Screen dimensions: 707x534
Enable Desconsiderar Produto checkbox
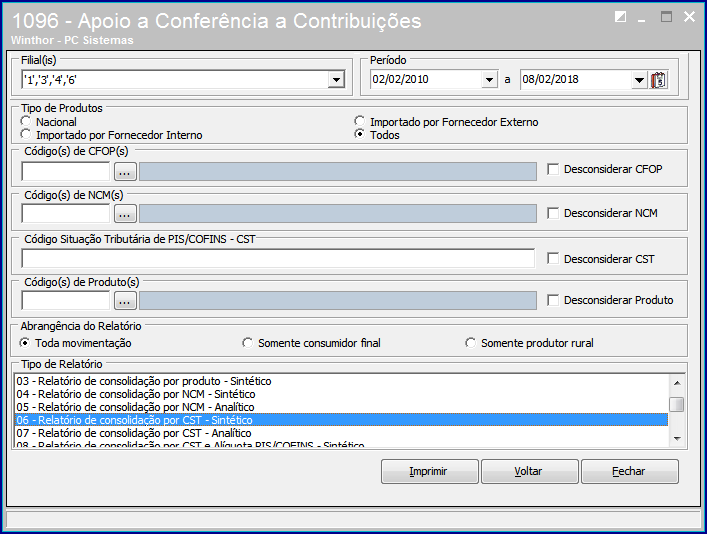pos(553,300)
